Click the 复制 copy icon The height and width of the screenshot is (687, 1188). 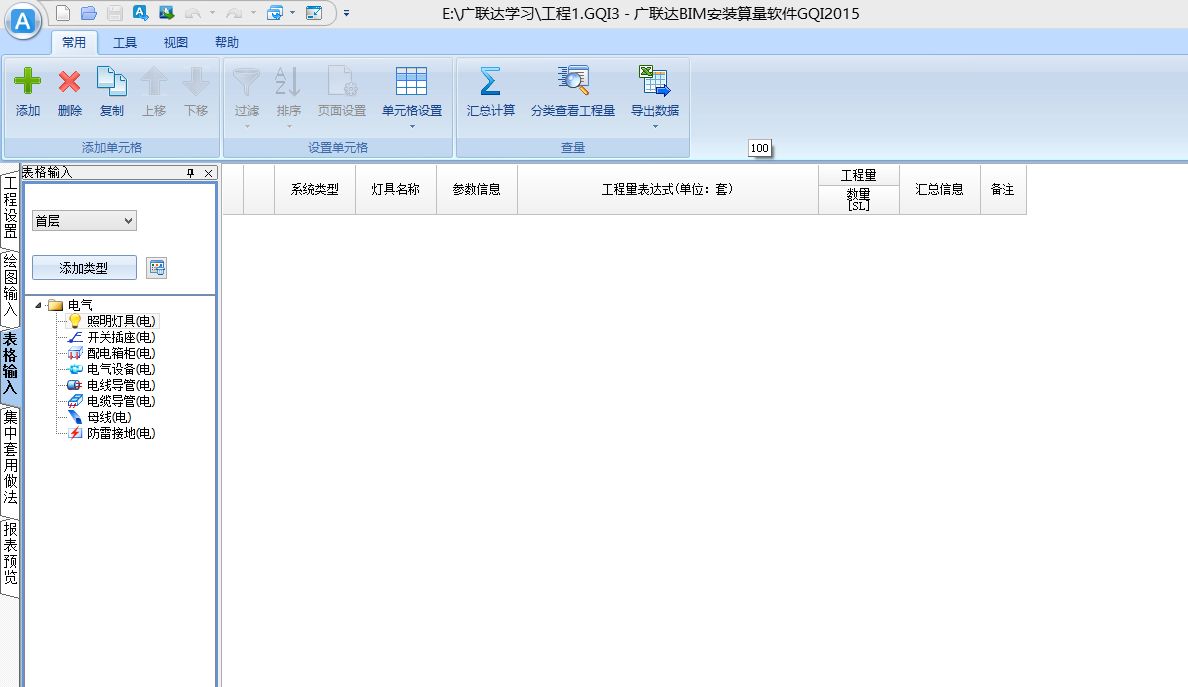click(111, 81)
